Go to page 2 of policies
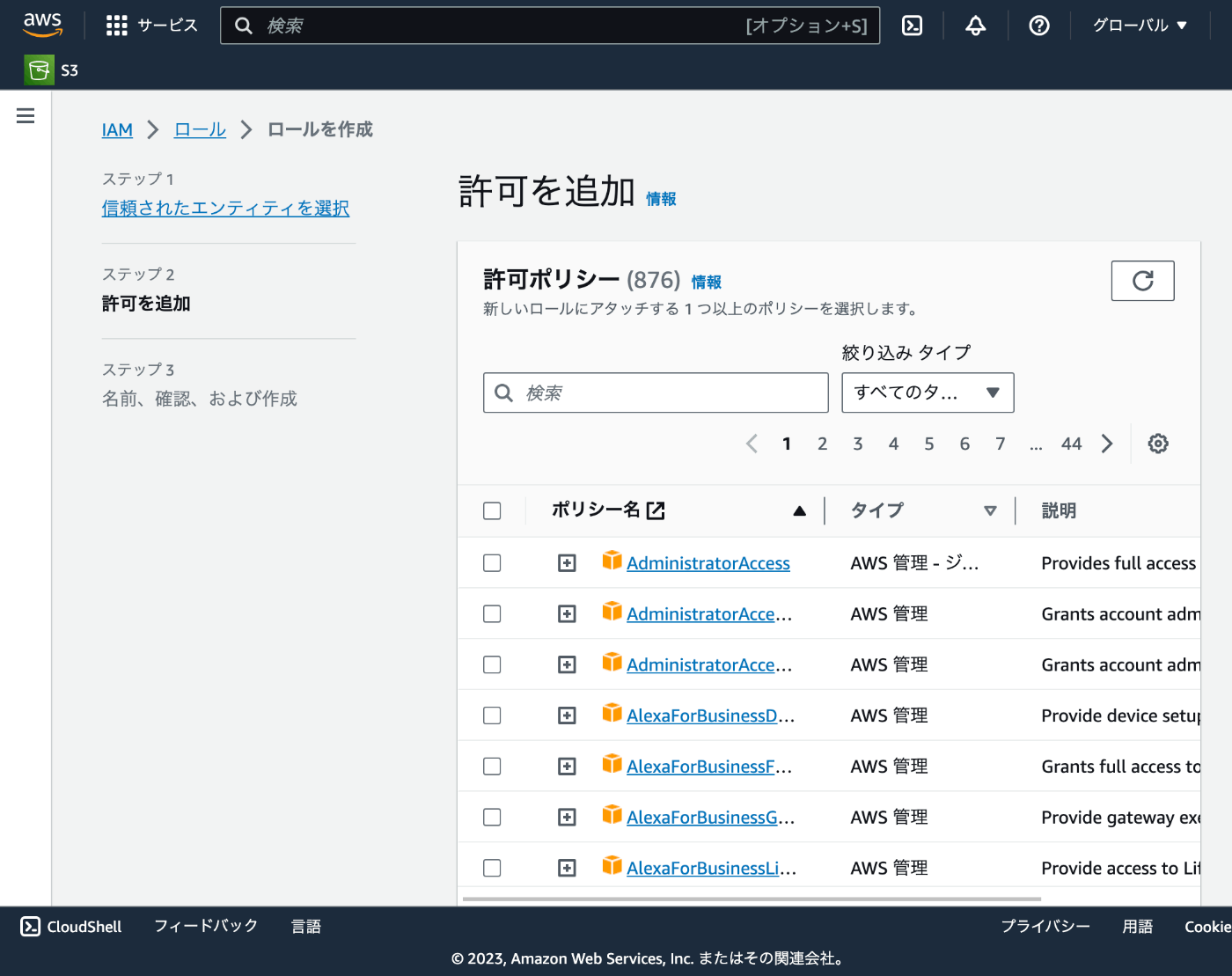This screenshot has height=976, width=1232. [x=822, y=444]
